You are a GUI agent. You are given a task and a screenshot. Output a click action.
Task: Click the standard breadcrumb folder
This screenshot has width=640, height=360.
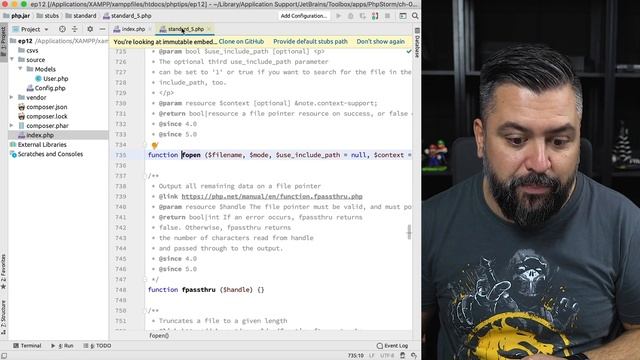tap(81, 16)
